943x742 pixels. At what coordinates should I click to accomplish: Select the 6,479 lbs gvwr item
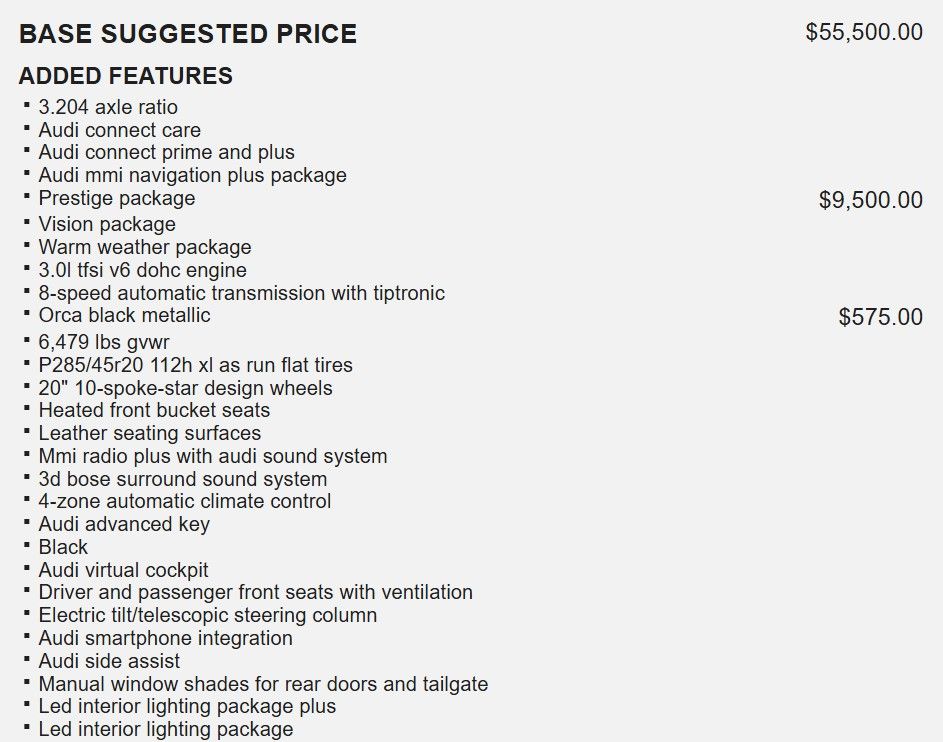(104, 342)
